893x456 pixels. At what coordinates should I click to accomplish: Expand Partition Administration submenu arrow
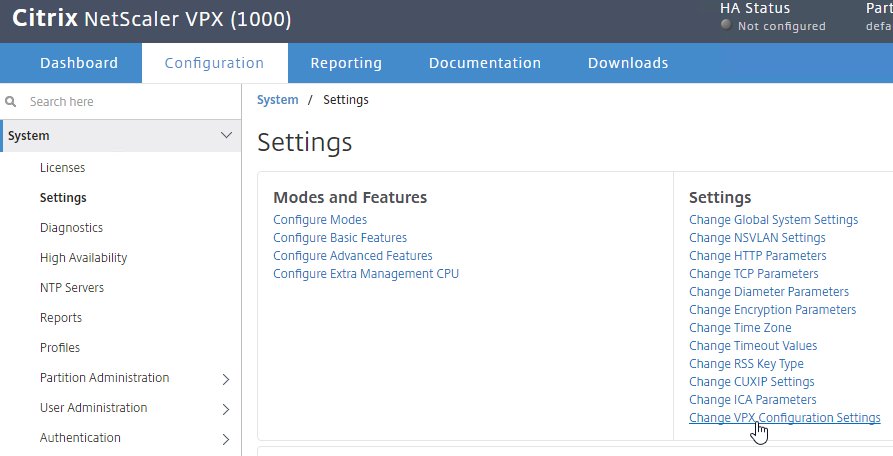pos(226,379)
